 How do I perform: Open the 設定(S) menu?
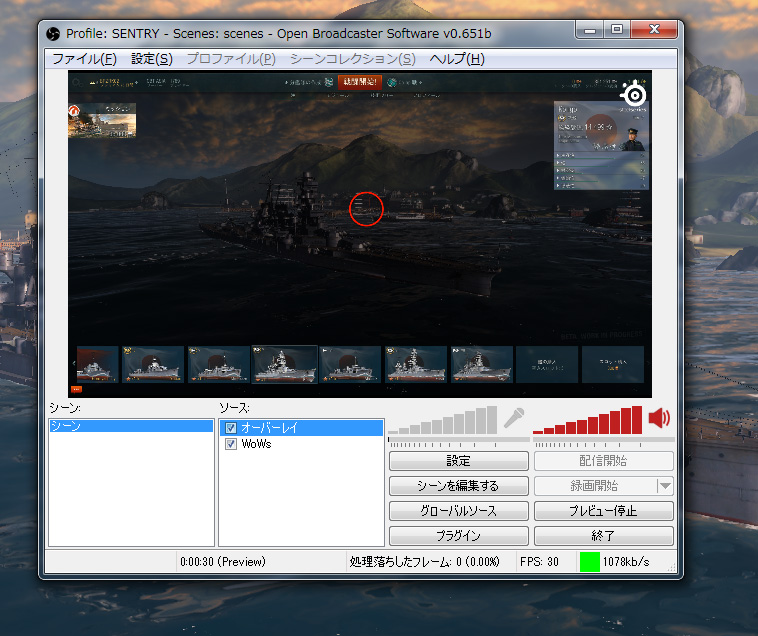[x=152, y=59]
